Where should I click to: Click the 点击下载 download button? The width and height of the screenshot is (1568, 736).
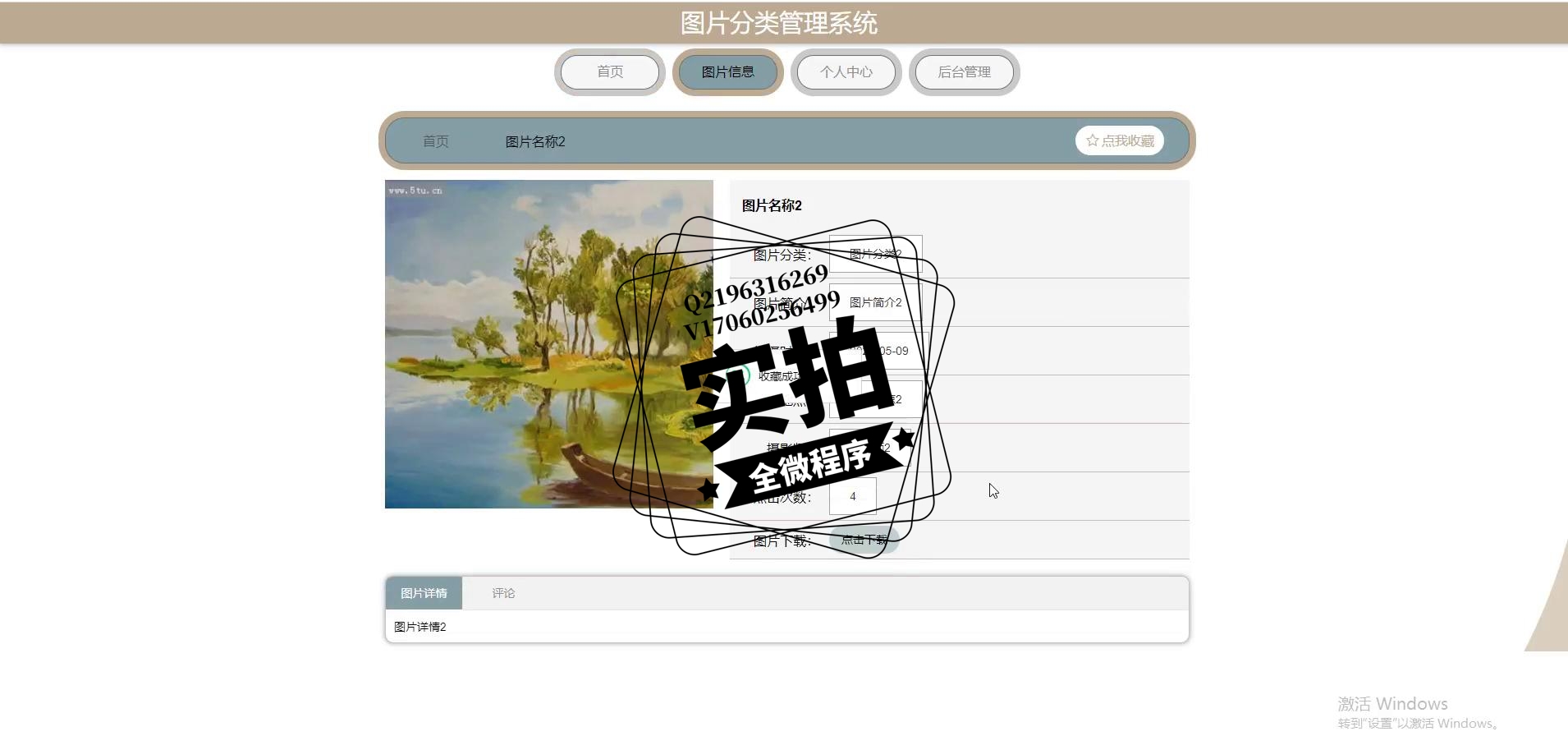pyautogui.click(x=864, y=540)
